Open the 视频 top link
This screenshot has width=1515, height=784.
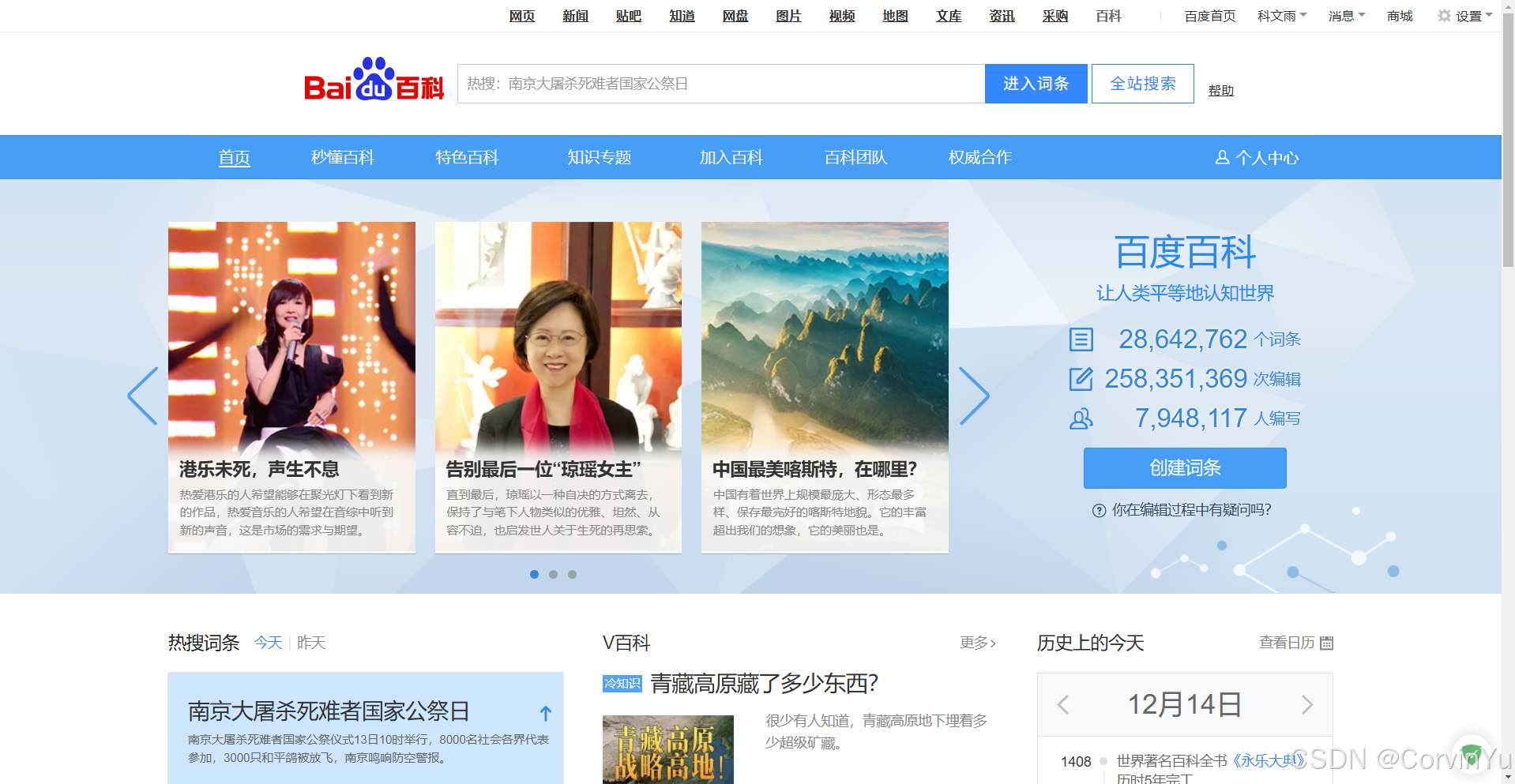coord(842,16)
